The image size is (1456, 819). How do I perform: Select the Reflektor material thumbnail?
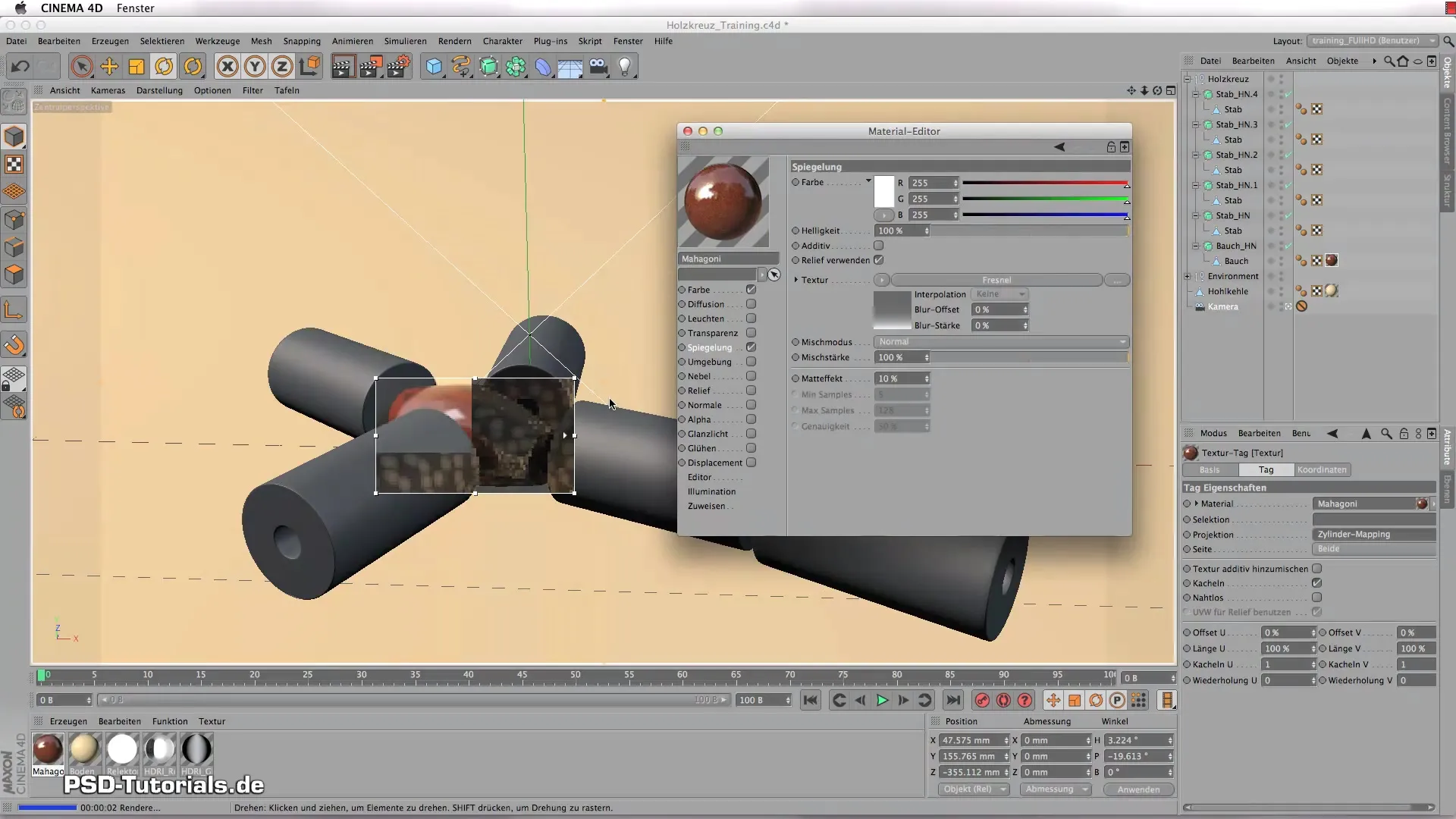click(121, 749)
